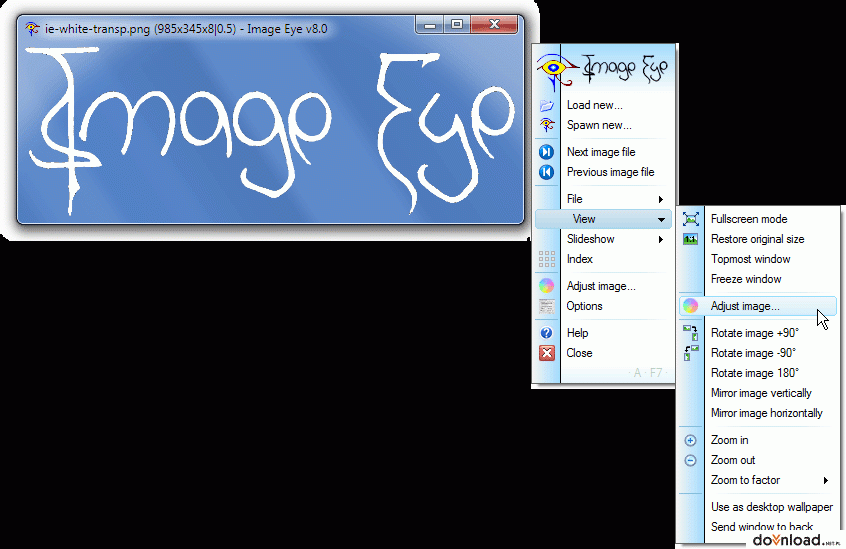Click the Restore original size icon

click(x=691, y=239)
